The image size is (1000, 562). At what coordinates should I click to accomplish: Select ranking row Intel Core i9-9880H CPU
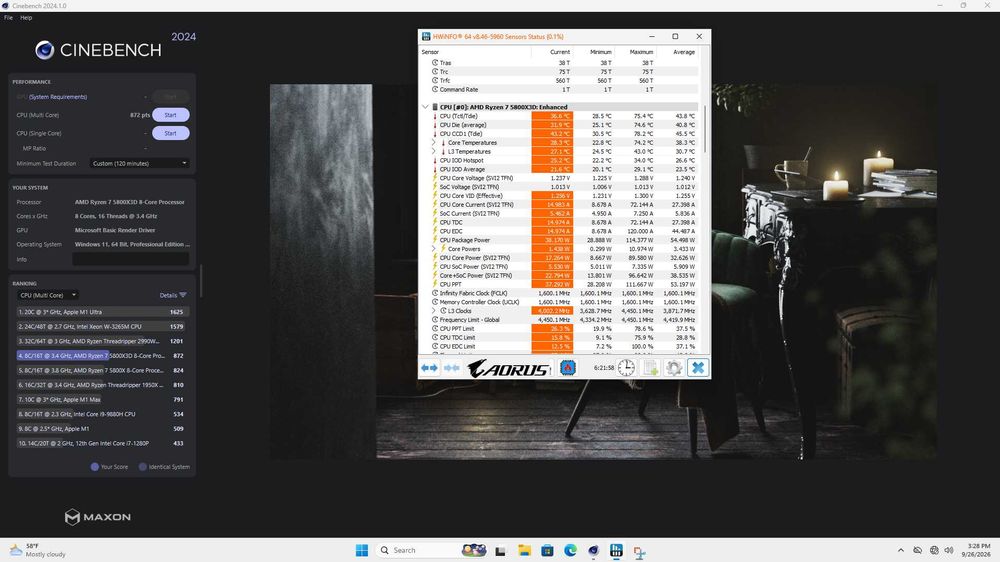pyautogui.click(x=101, y=414)
